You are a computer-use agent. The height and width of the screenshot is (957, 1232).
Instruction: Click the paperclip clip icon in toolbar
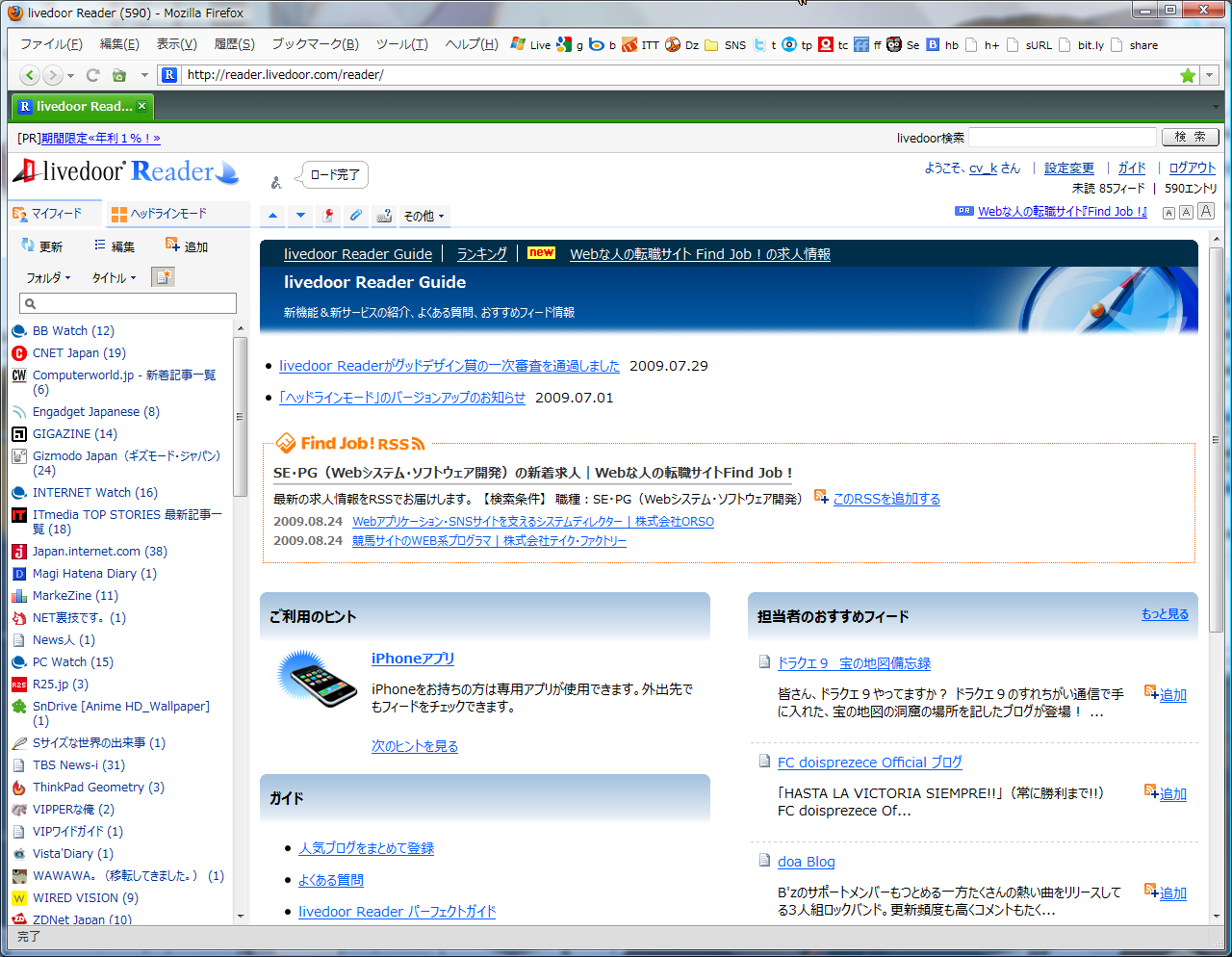click(x=356, y=216)
